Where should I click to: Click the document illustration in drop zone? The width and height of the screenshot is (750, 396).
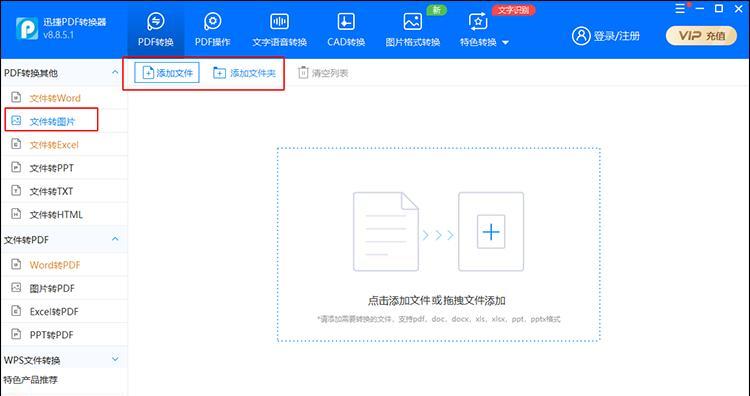pos(386,232)
